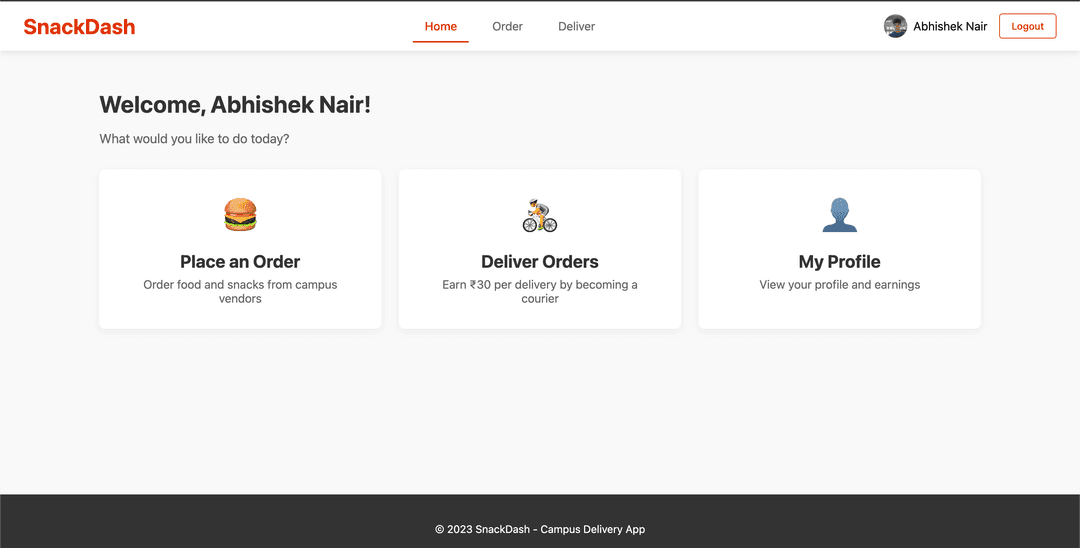Open the Place an Order card title
1080x548 pixels.
point(240,262)
